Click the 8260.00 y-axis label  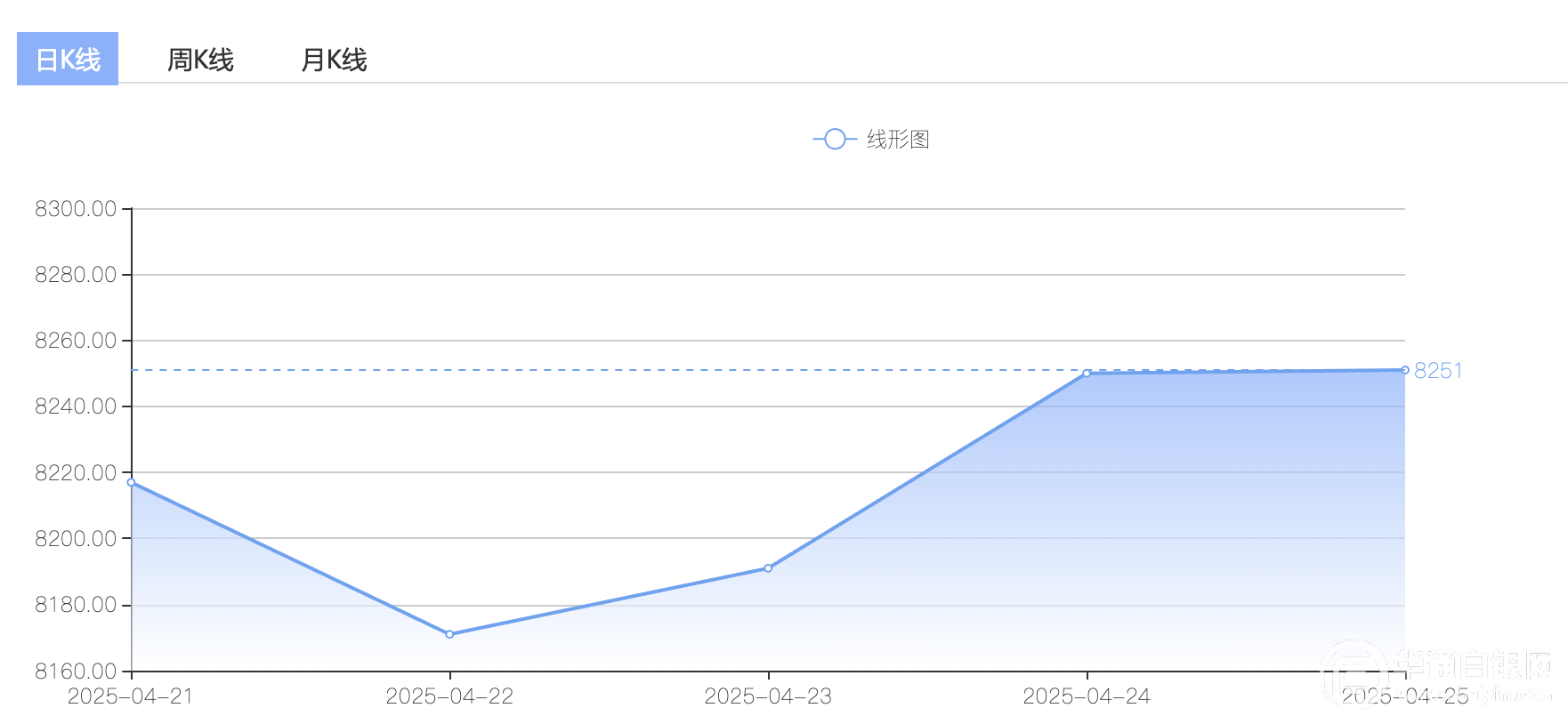click(76, 341)
